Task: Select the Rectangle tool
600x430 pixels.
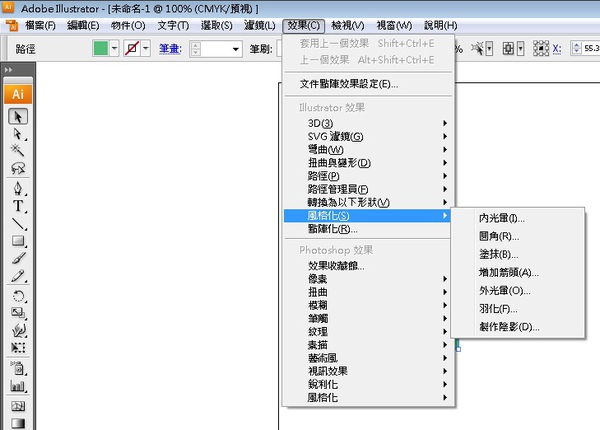Action: (x=18, y=241)
